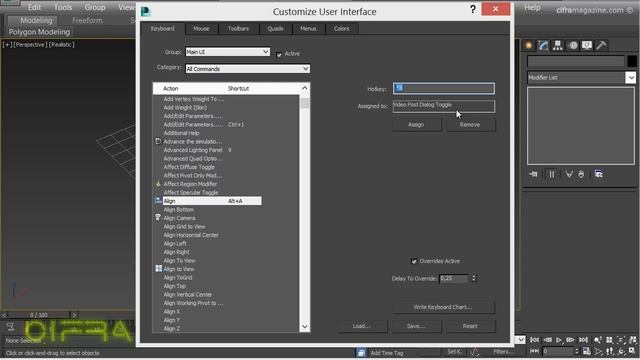The width and height of the screenshot is (640, 360).
Task: Click the Remove button
Action: [x=470, y=124]
